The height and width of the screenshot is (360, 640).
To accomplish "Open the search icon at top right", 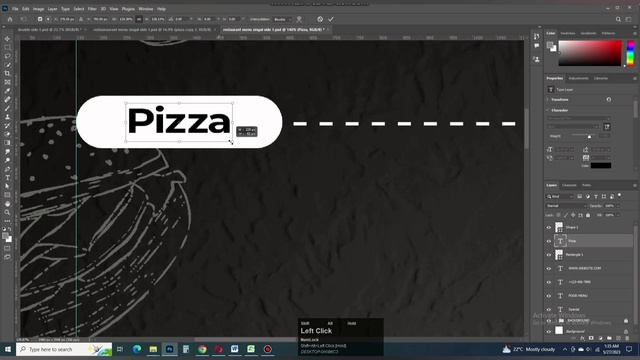I will click(618, 19).
